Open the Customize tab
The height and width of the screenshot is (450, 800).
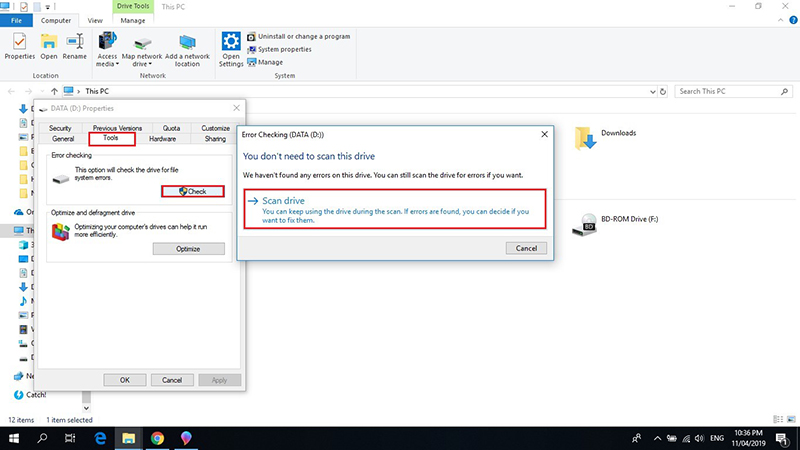[x=215, y=128]
